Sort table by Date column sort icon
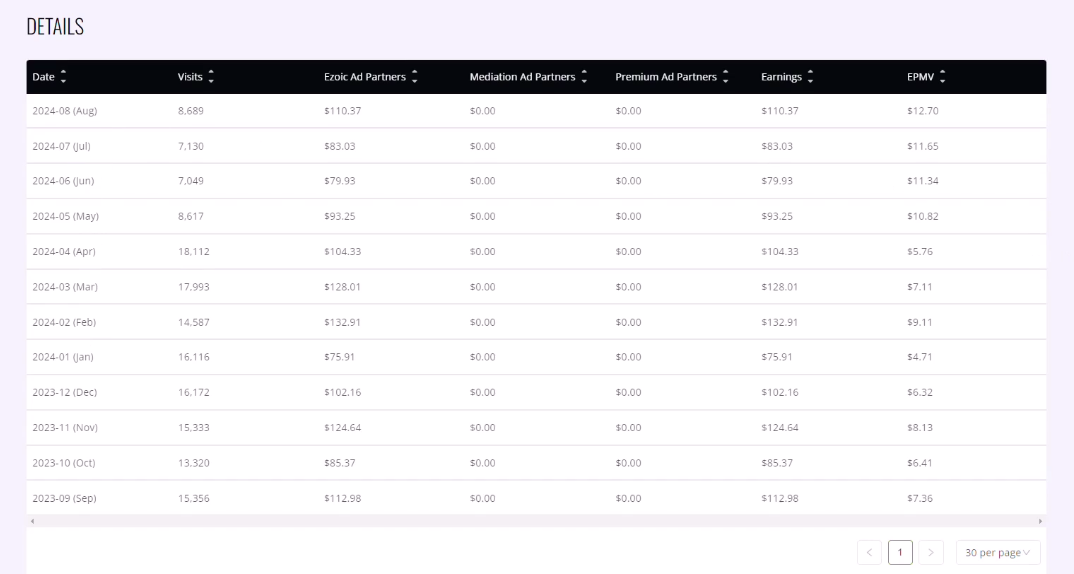The height and width of the screenshot is (574, 1074). (63, 77)
